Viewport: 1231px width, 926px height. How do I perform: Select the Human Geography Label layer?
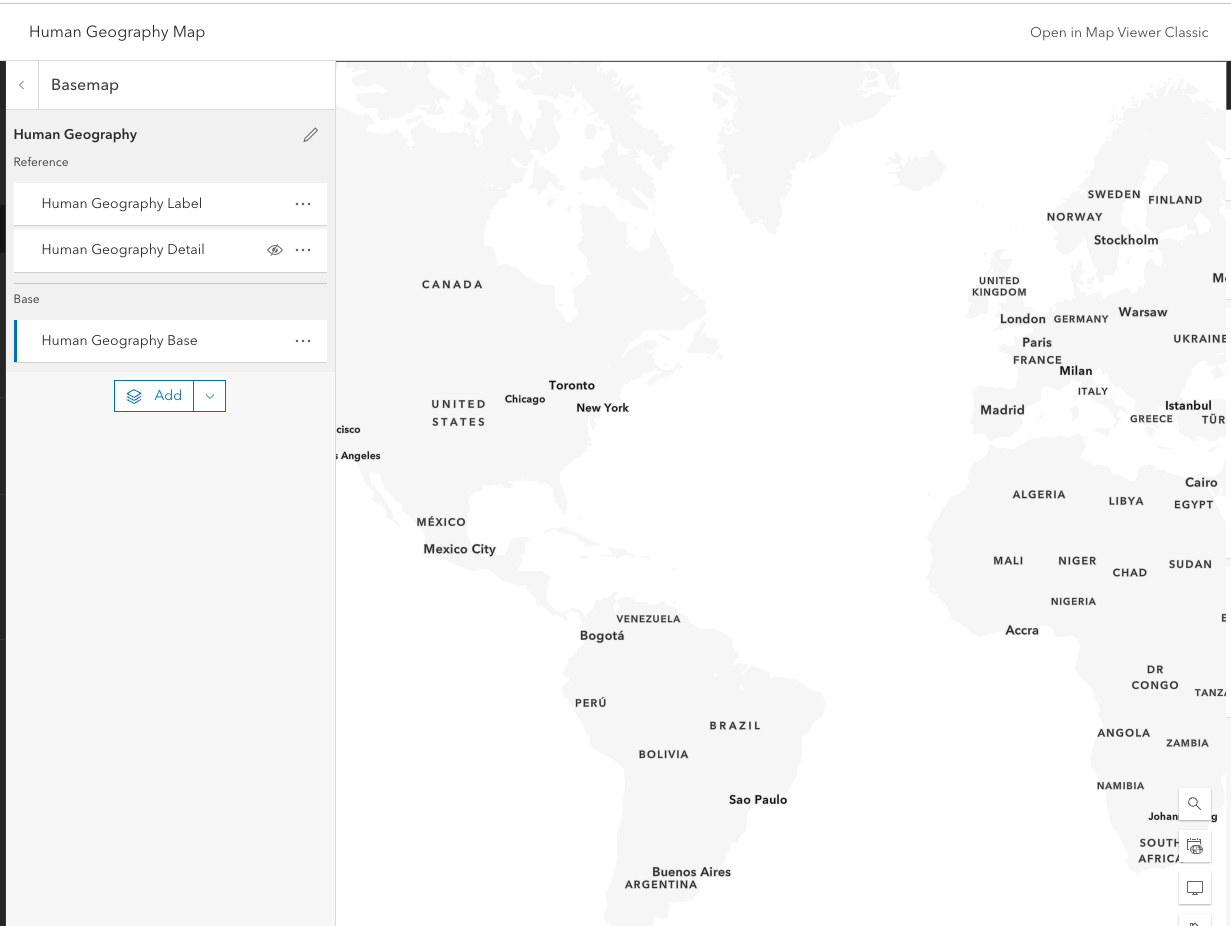pyautogui.click(x=122, y=204)
